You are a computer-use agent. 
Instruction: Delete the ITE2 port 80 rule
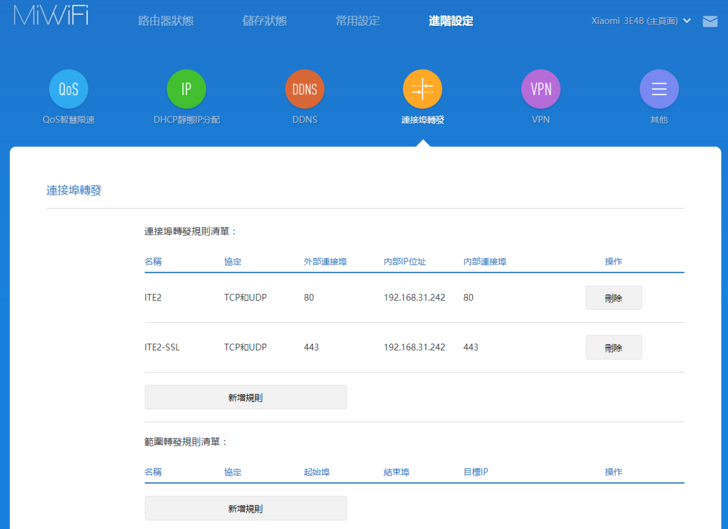[x=613, y=298]
